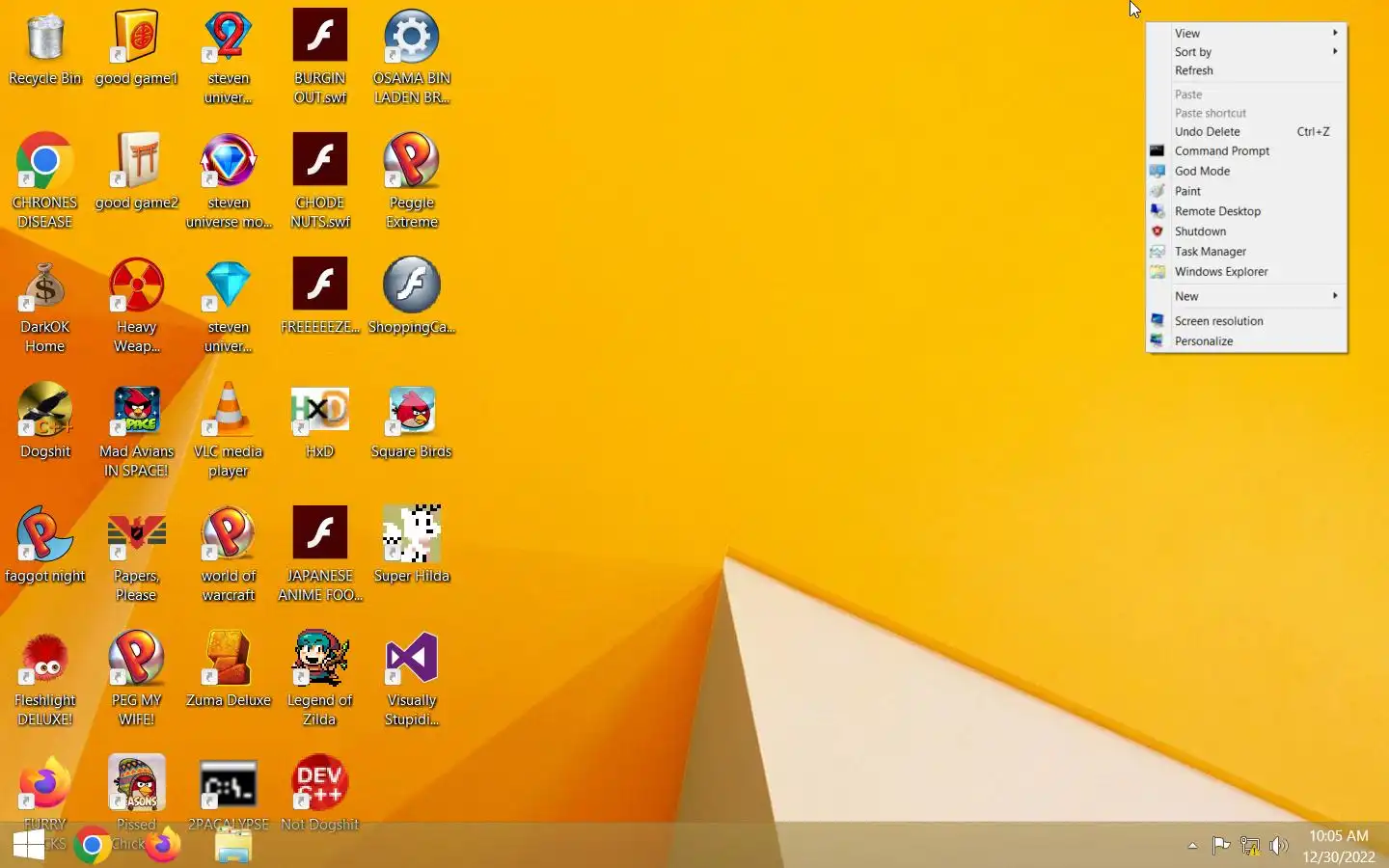Show hidden tray icons arrow
This screenshot has height=868, width=1389.
coord(1192,846)
